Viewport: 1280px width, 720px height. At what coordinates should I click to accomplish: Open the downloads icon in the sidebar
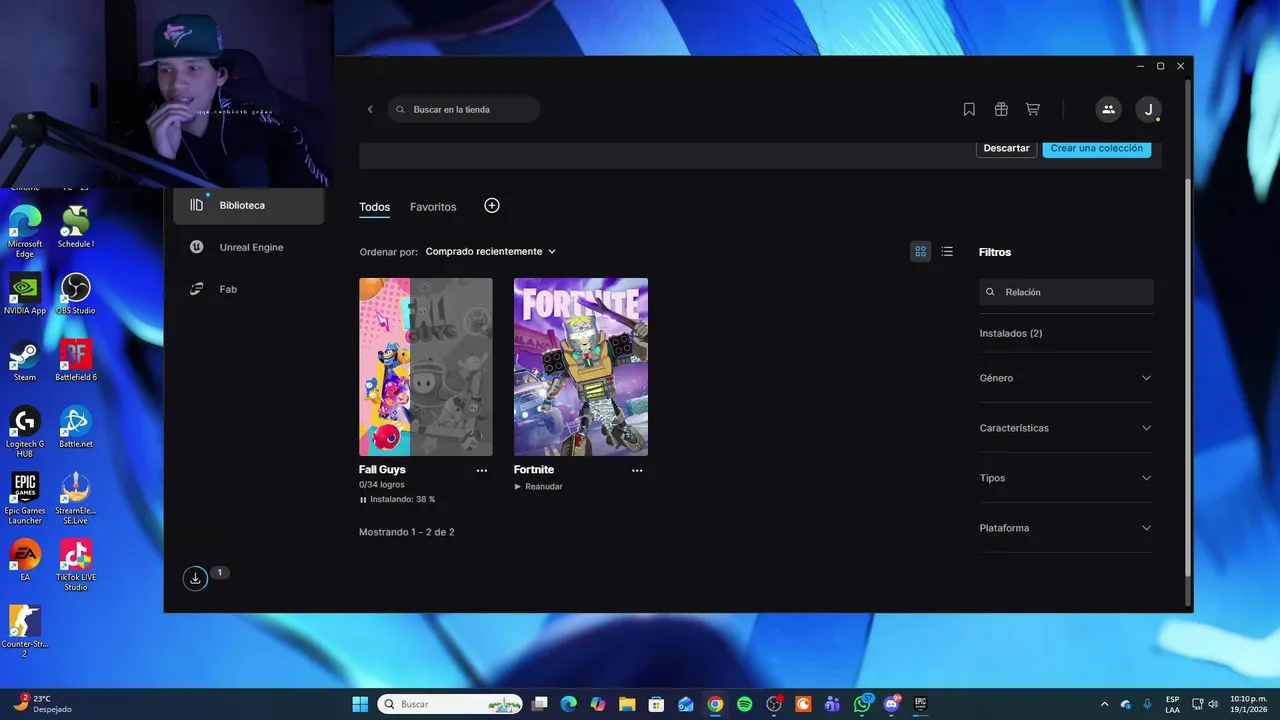coord(195,578)
